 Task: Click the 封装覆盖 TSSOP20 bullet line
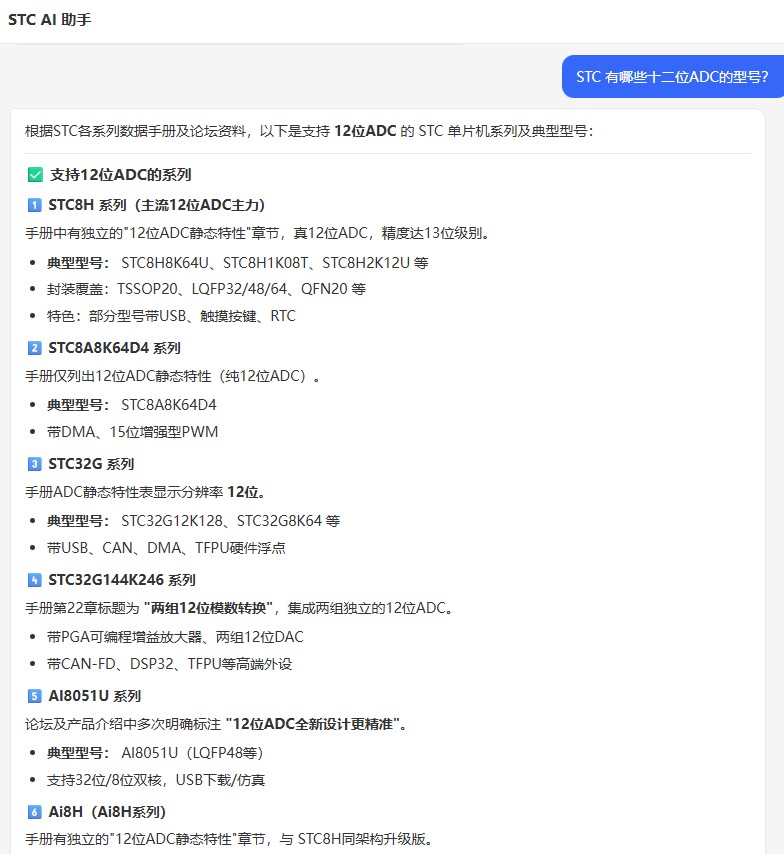[206, 289]
